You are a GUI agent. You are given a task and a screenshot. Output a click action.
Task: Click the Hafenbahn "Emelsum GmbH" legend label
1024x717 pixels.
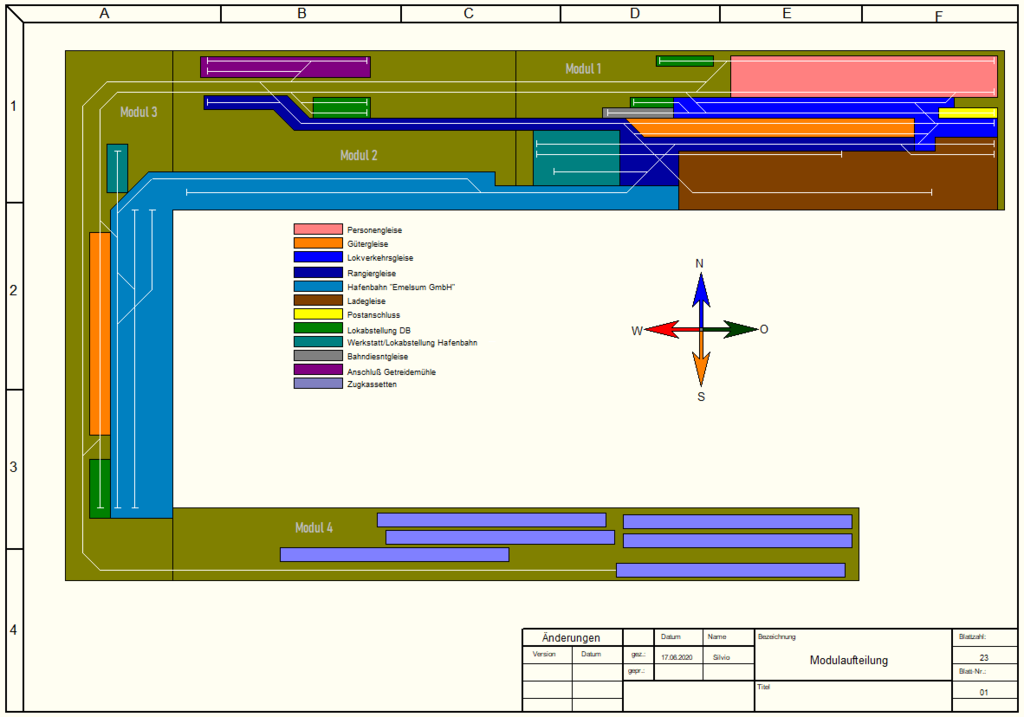(x=401, y=287)
